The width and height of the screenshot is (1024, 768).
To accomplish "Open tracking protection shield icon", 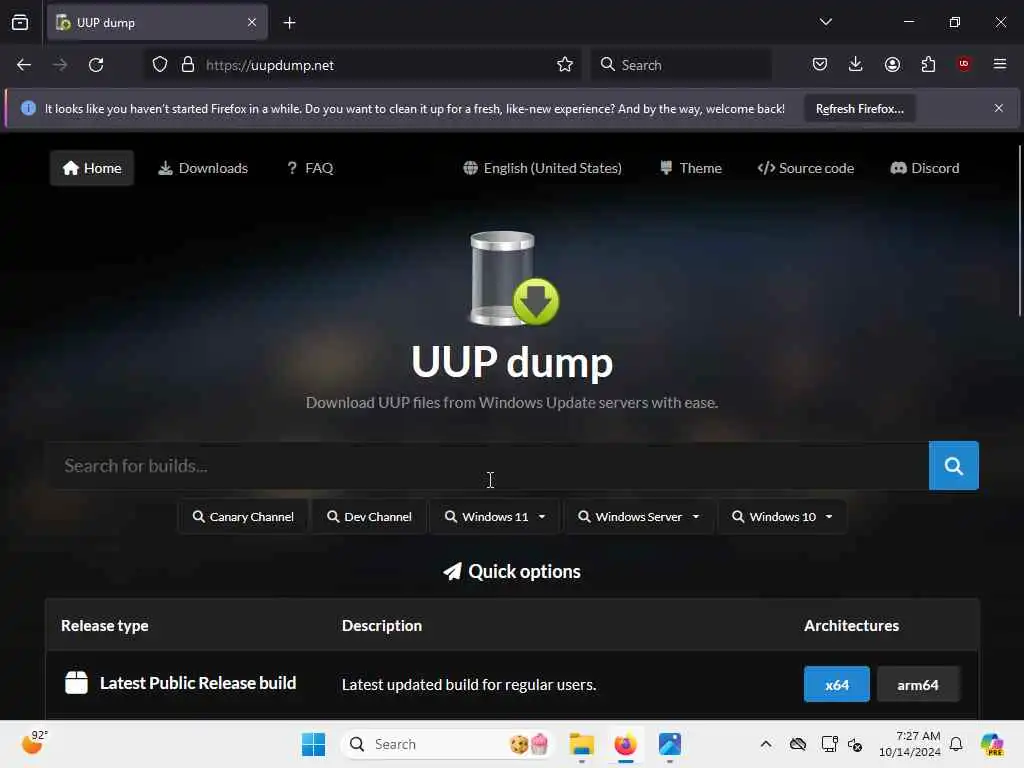I will [x=160, y=65].
